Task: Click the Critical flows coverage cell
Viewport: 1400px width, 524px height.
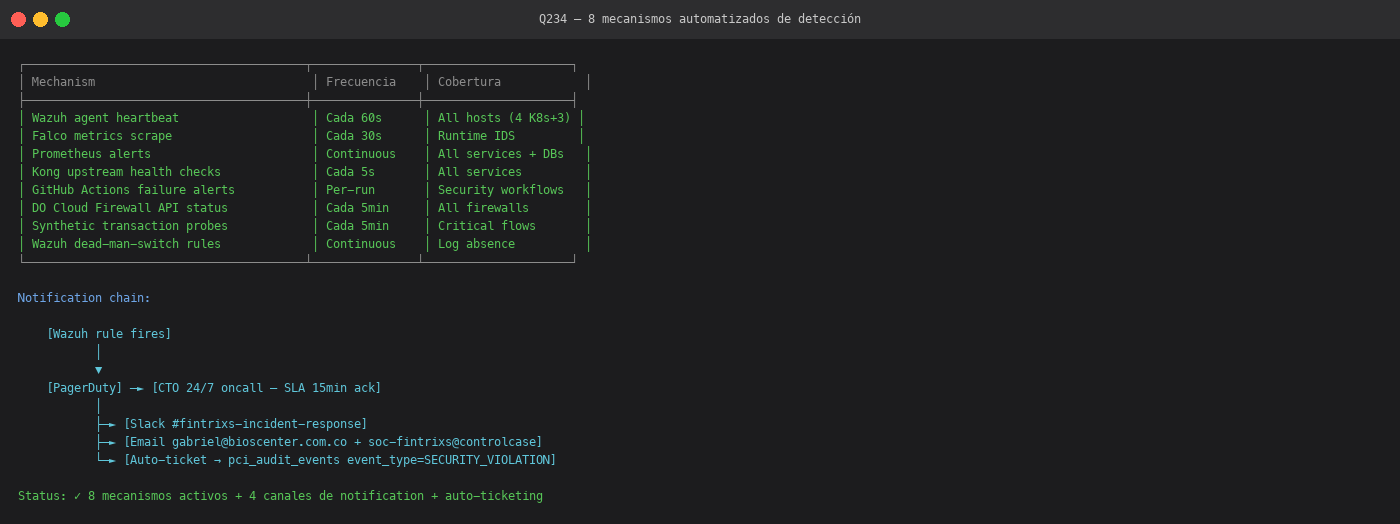Action: [x=487, y=226]
